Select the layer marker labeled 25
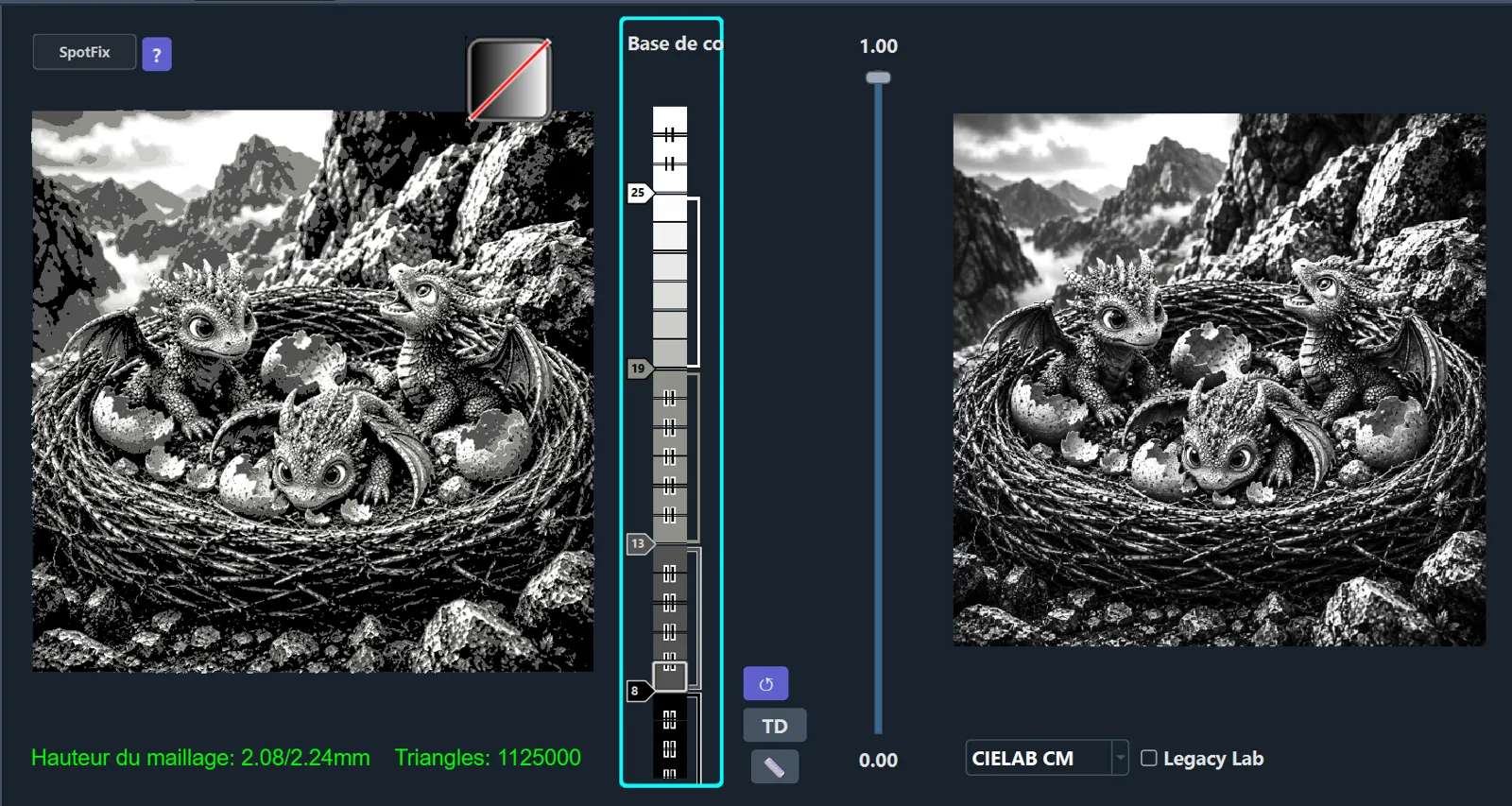Screen dimensions: 1512x806 coord(639,193)
